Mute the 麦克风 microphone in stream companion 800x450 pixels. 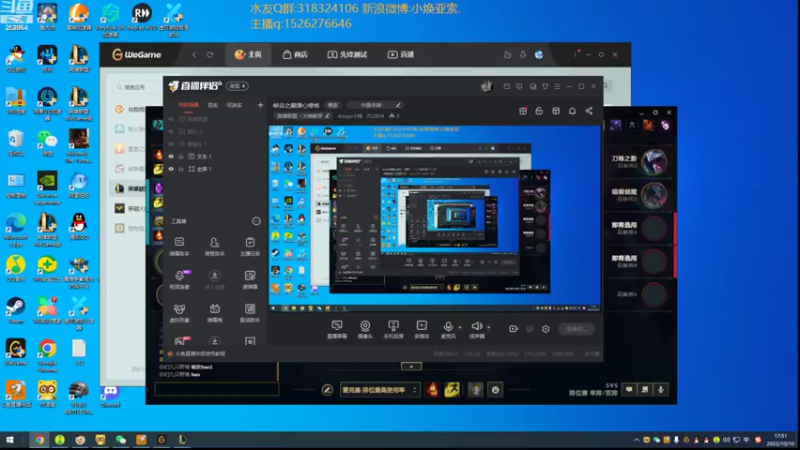point(448,329)
